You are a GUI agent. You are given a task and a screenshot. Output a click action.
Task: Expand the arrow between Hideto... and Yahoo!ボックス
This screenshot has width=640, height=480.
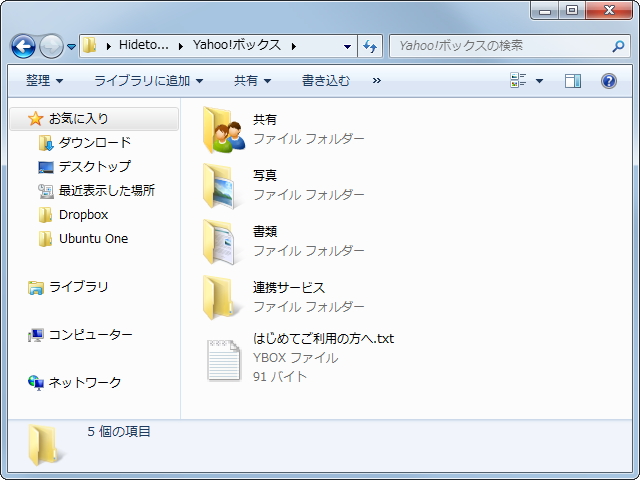(181, 46)
